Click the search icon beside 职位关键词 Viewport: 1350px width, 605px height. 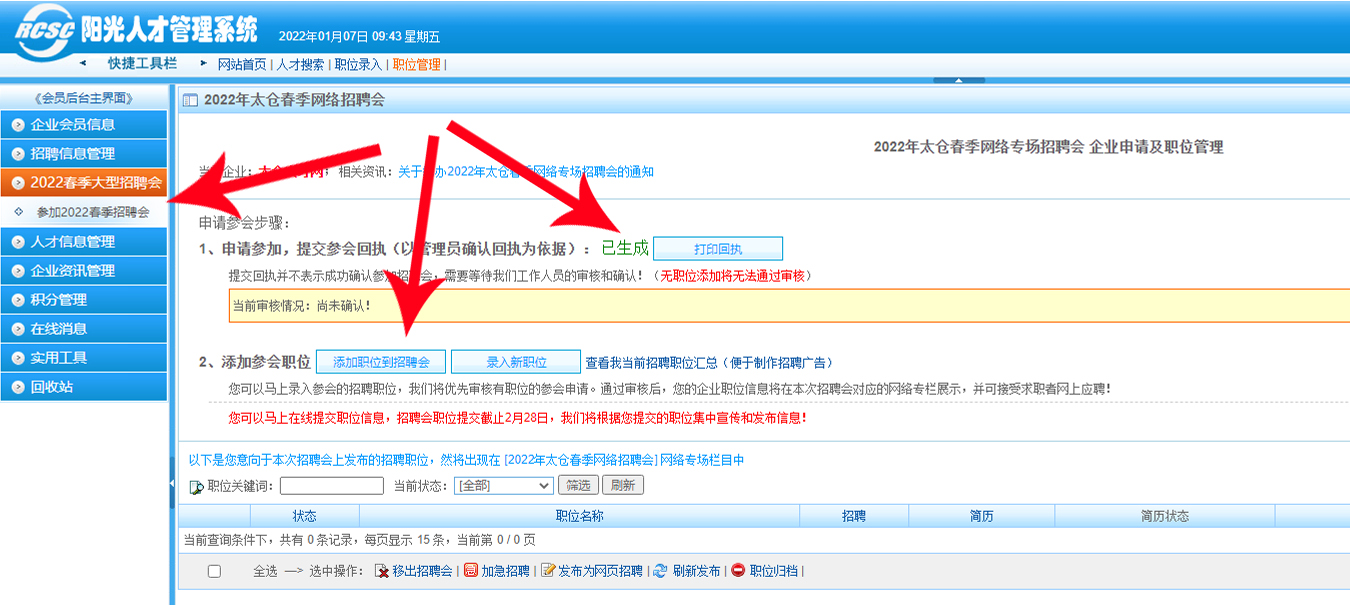coord(197,487)
